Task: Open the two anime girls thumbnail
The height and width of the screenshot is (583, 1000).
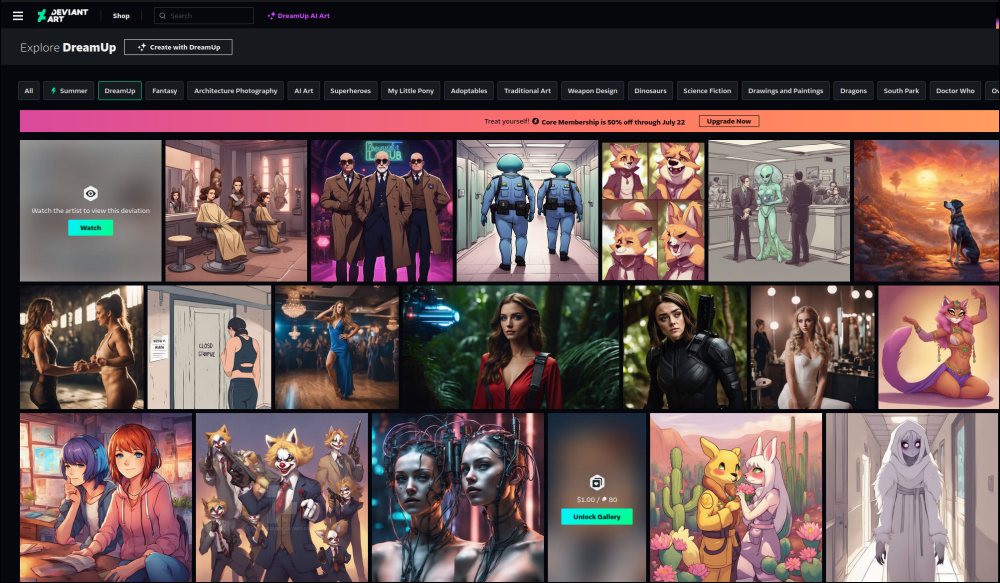Action: click(x=106, y=497)
